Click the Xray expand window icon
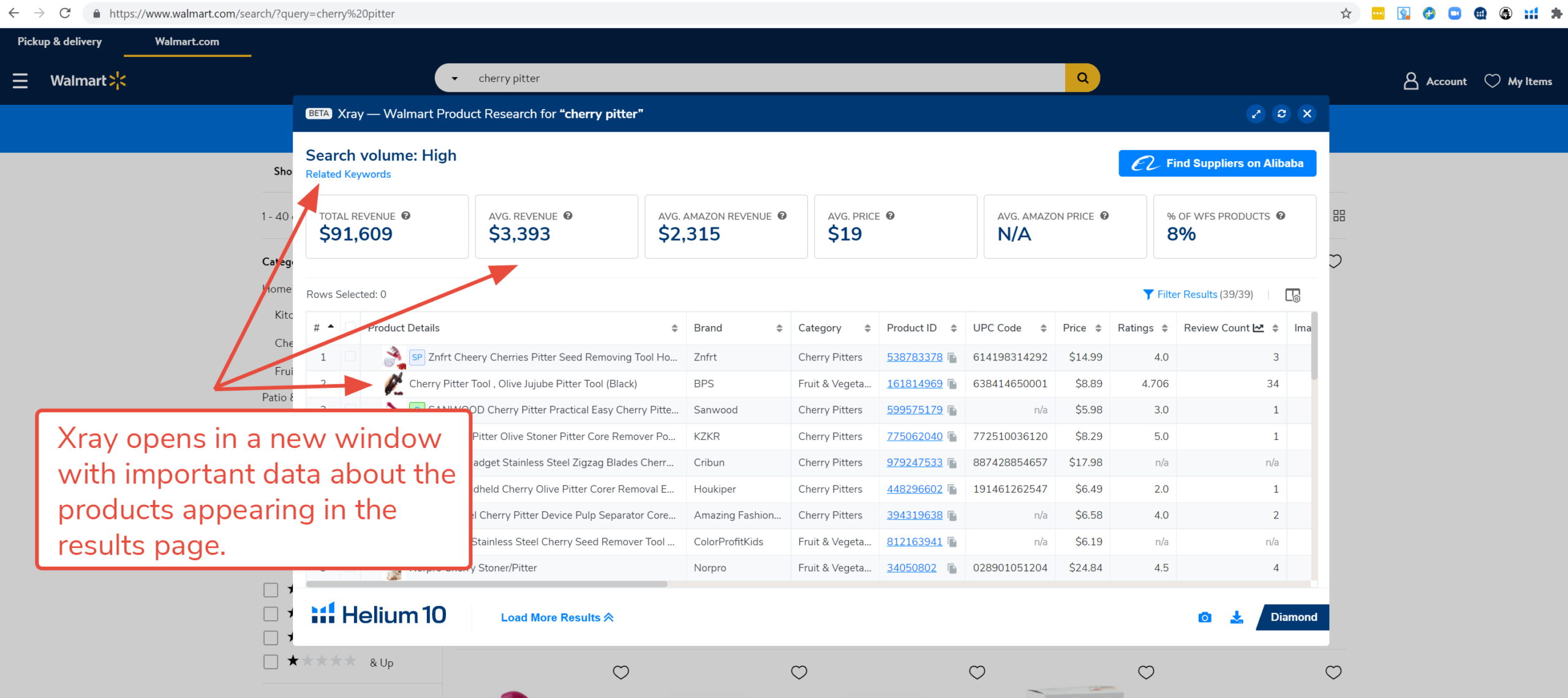The width and height of the screenshot is (1568, 698). [1256, 114]
